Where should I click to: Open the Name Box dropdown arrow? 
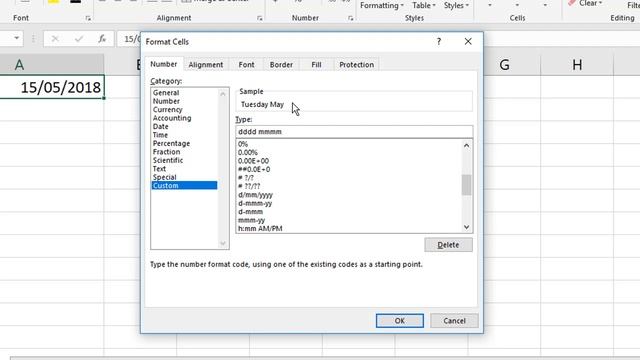[16, 38]
